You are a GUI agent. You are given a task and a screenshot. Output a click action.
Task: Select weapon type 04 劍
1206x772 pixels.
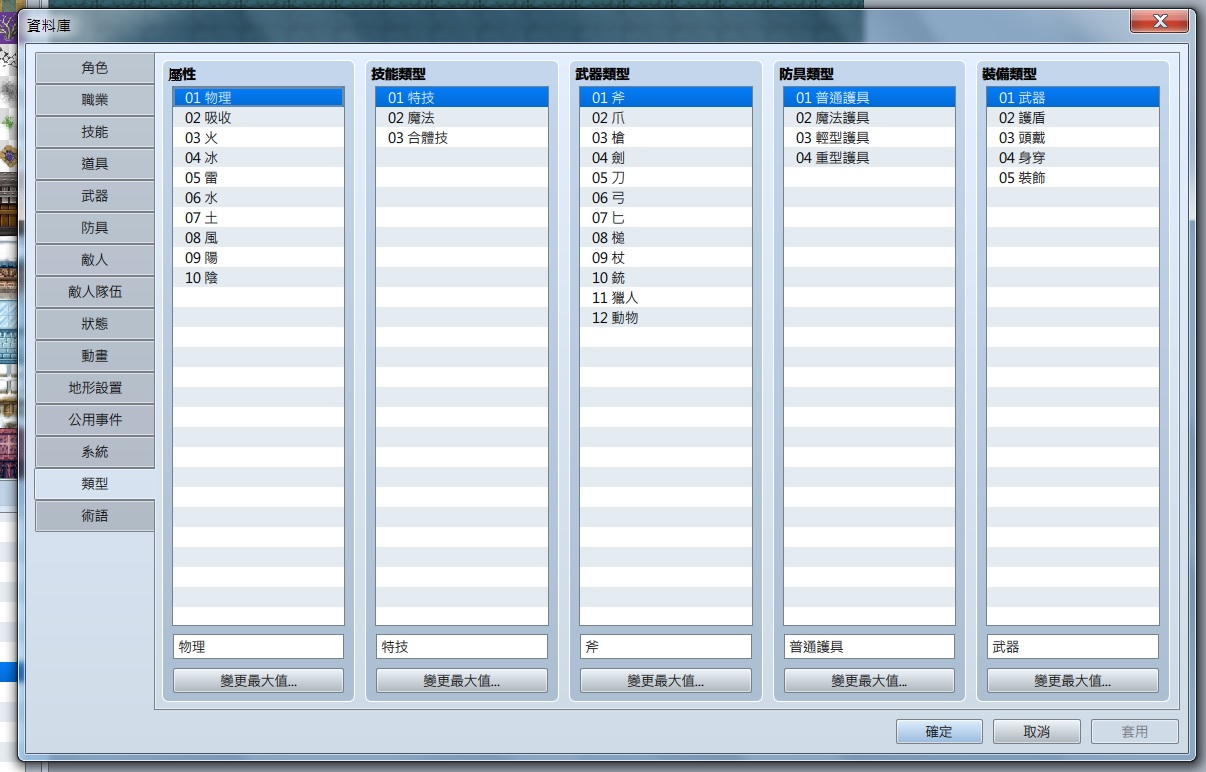coord(666,158)
